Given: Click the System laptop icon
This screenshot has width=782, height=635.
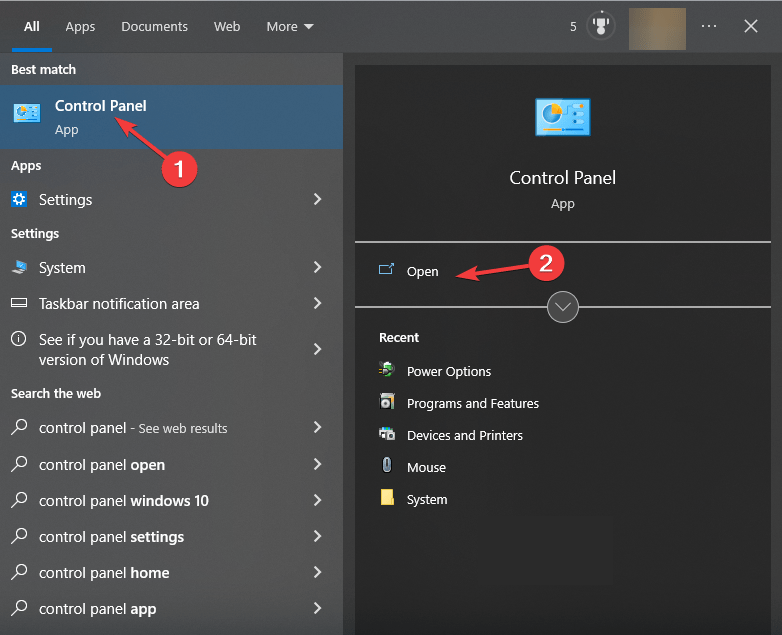Looking at the screenshot, I should pyautogui.click(x=19, y=267).
